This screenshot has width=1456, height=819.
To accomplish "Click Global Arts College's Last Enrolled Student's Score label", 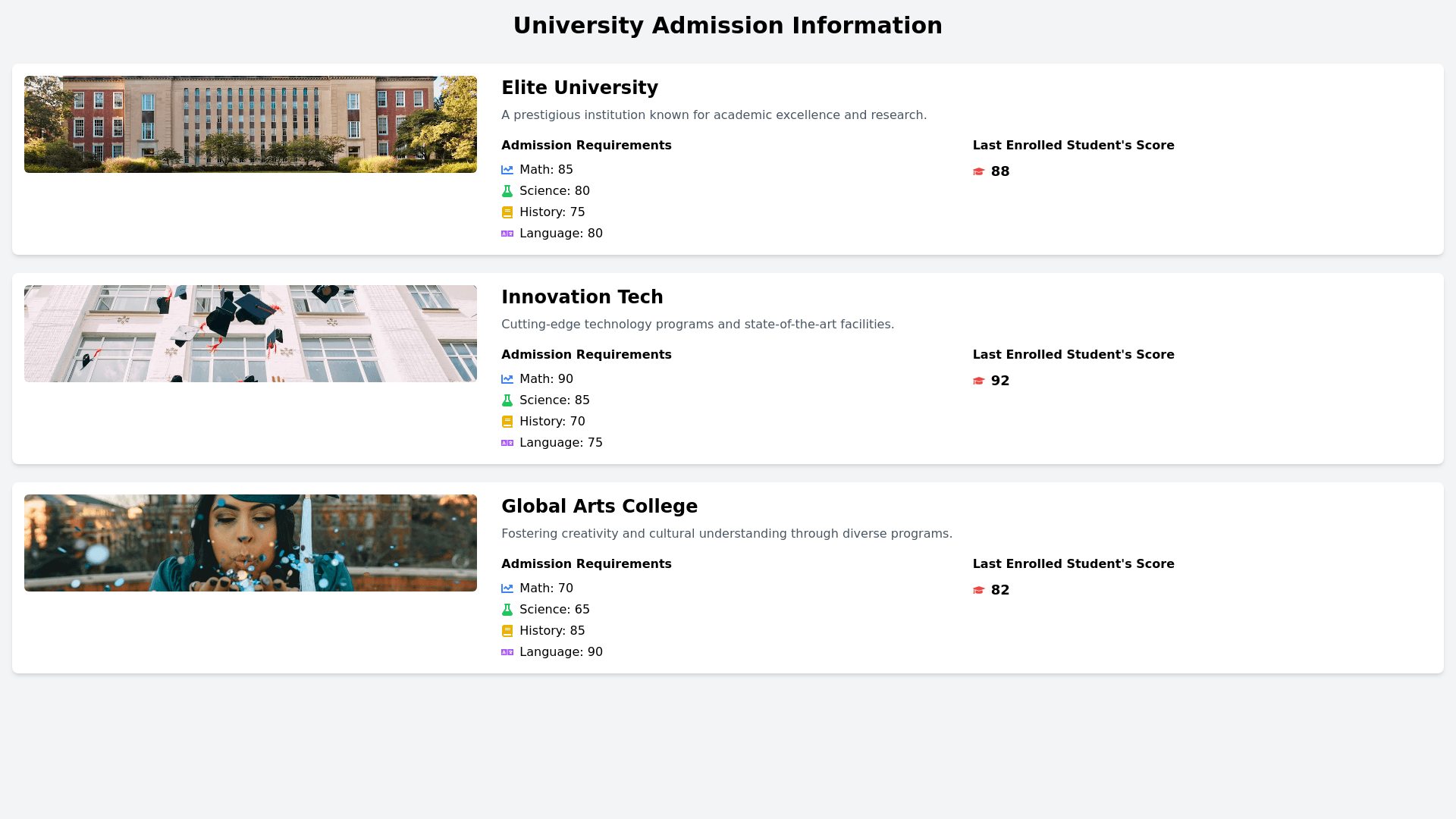I will [1073, 564].
